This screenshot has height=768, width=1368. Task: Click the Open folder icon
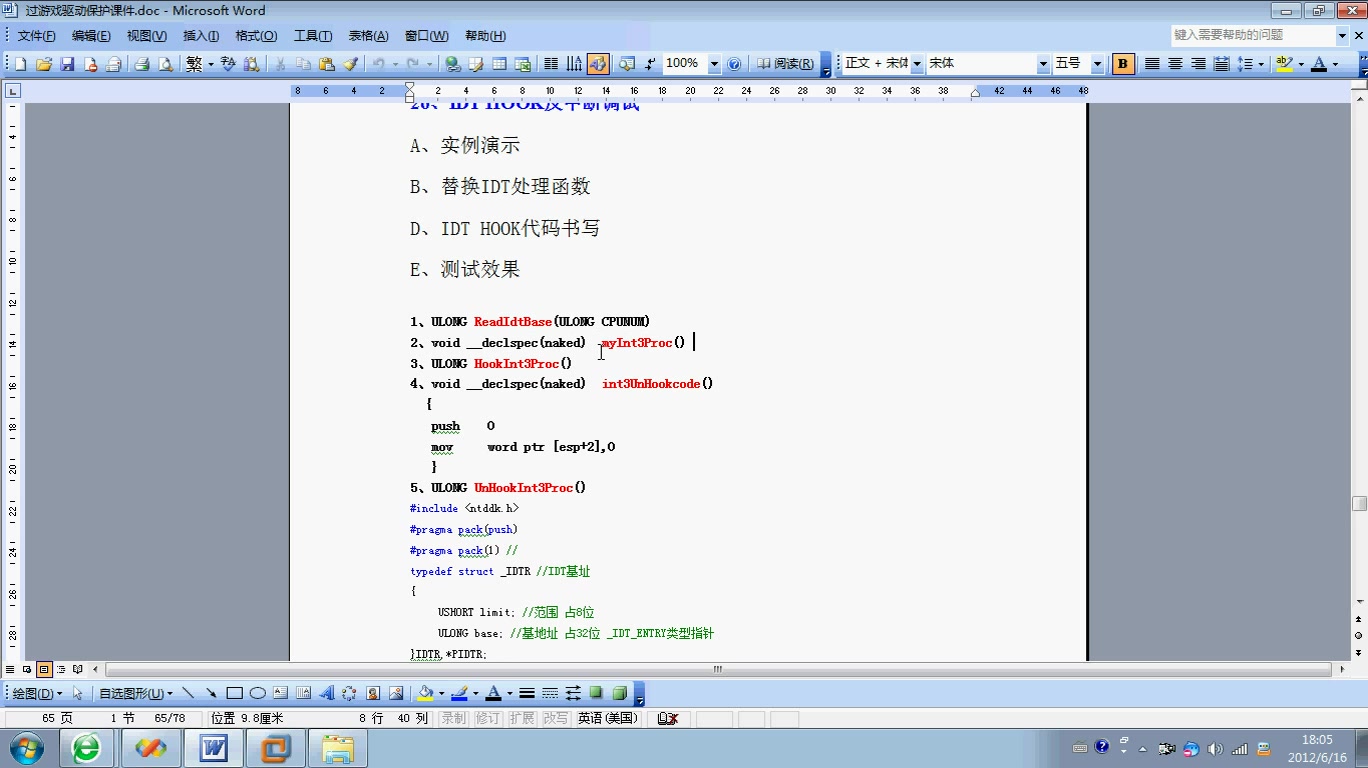pyautogui.click(x=44, y=64)
